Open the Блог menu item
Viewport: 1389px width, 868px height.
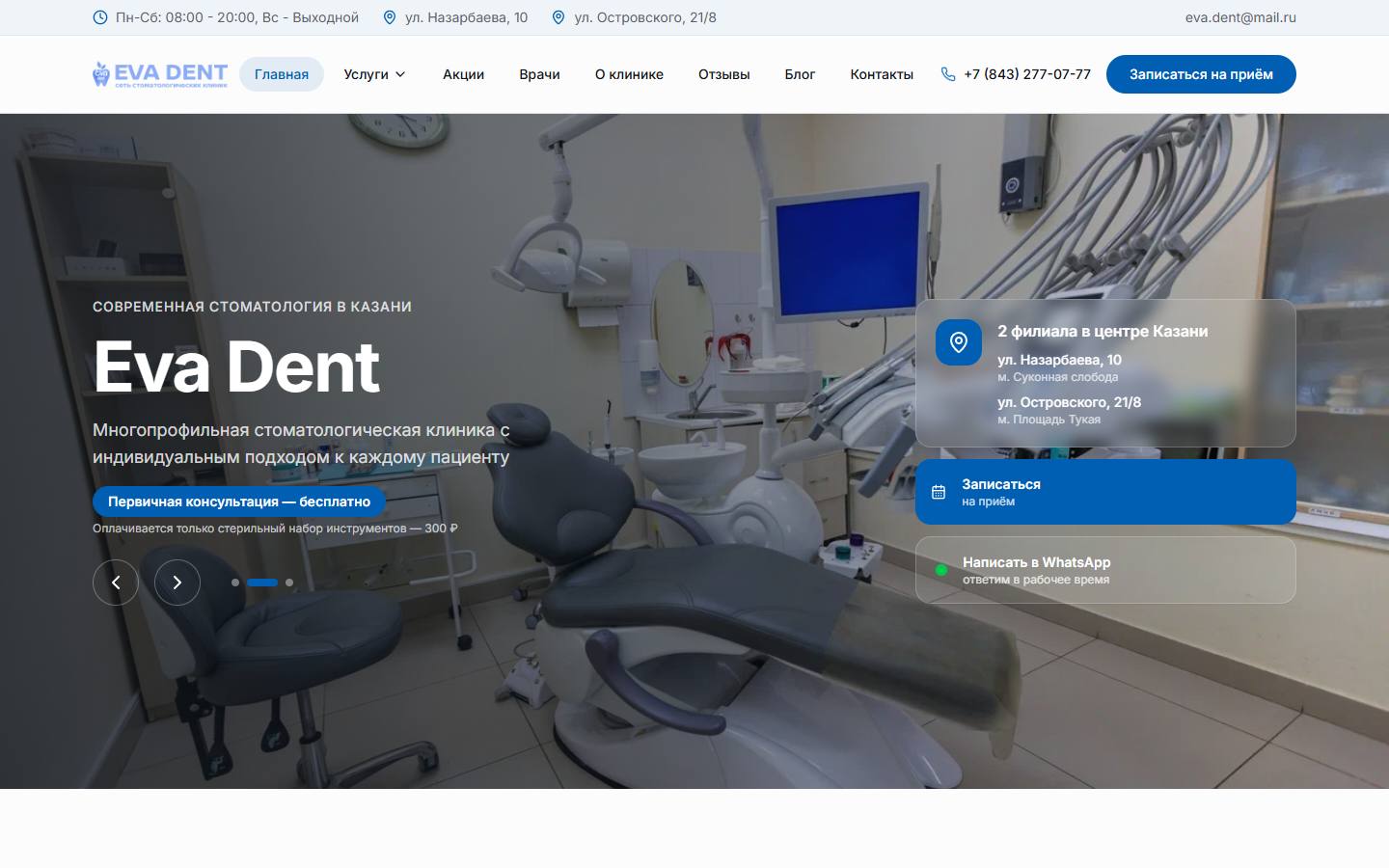[800, 74]
